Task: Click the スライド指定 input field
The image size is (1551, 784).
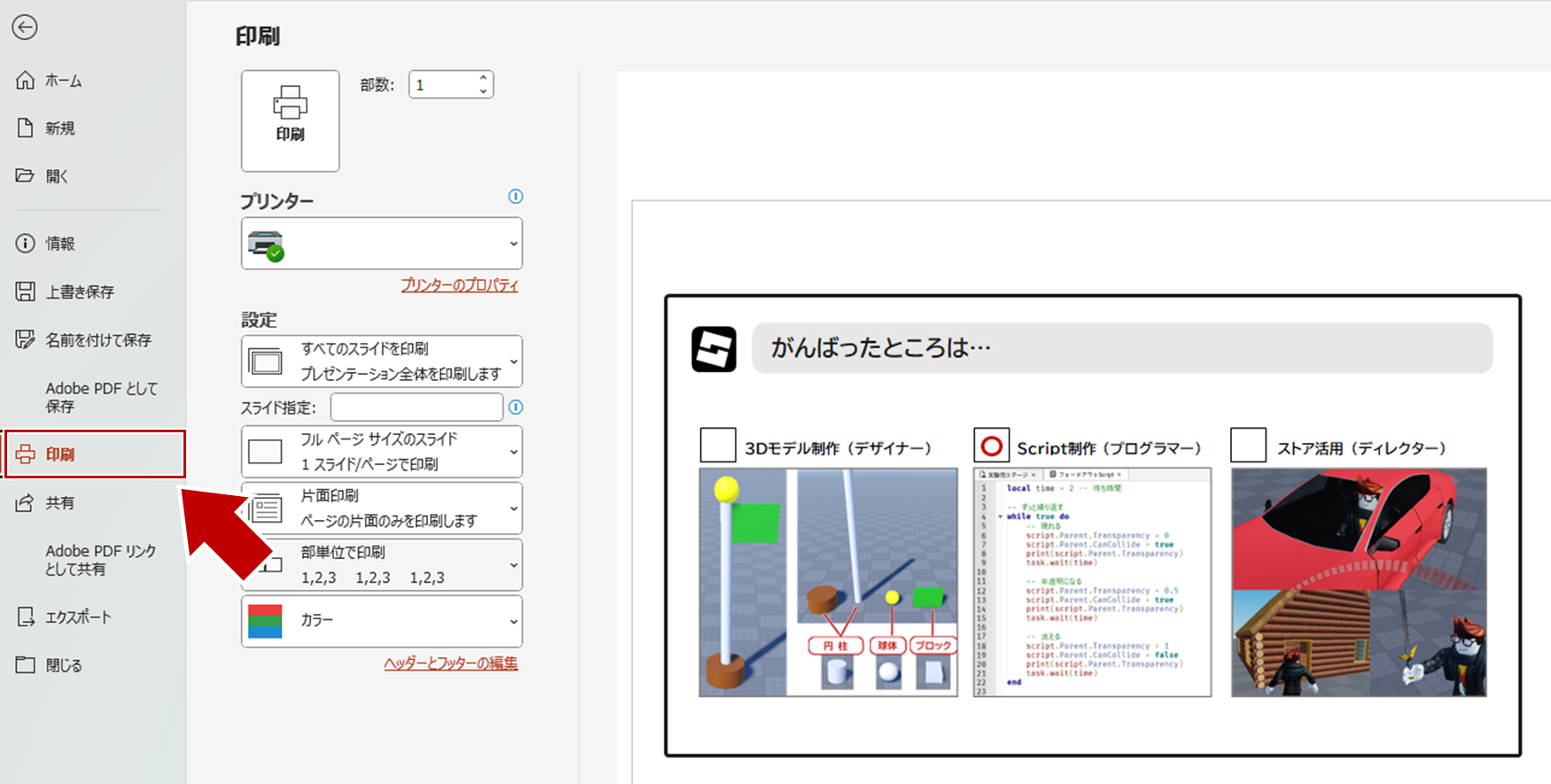Action: [x=417, y=408]
